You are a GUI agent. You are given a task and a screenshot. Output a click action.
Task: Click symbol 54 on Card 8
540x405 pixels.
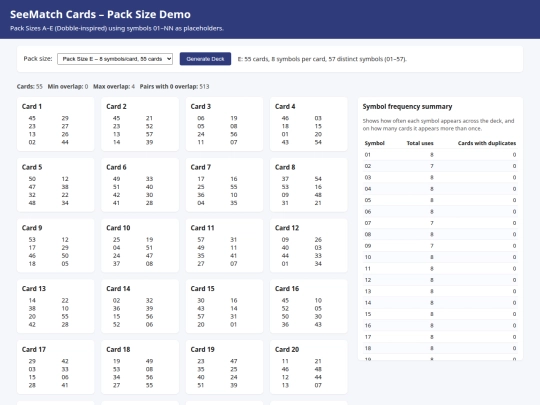tap(318, 179)
